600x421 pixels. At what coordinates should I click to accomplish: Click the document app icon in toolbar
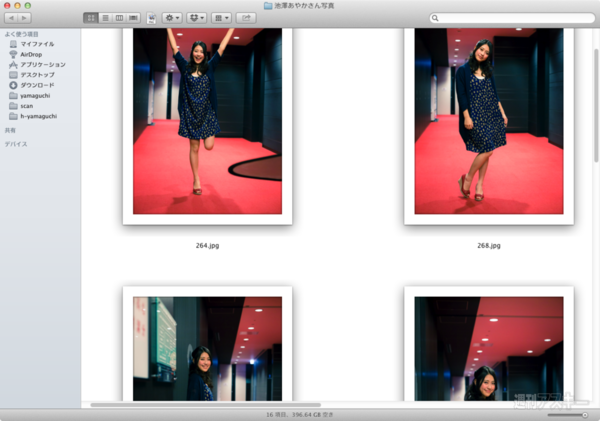[152, 18]
